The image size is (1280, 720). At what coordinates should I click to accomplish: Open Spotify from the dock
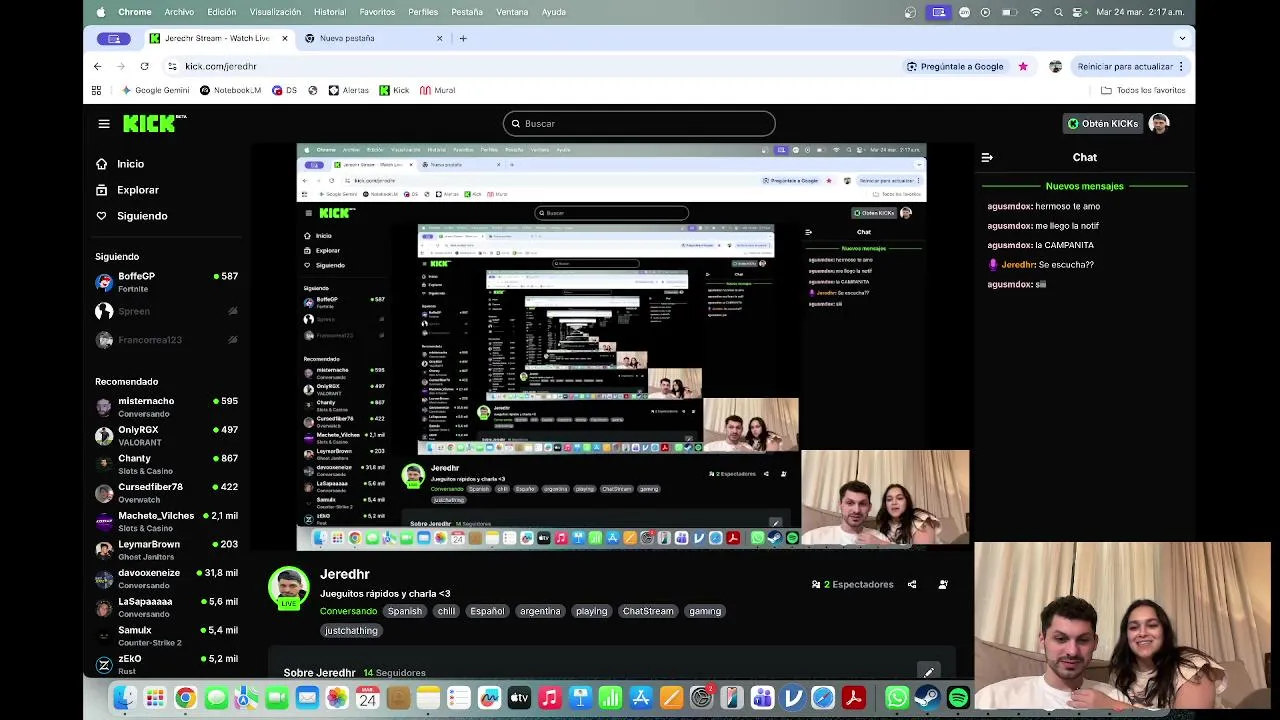tap(958, 698)
